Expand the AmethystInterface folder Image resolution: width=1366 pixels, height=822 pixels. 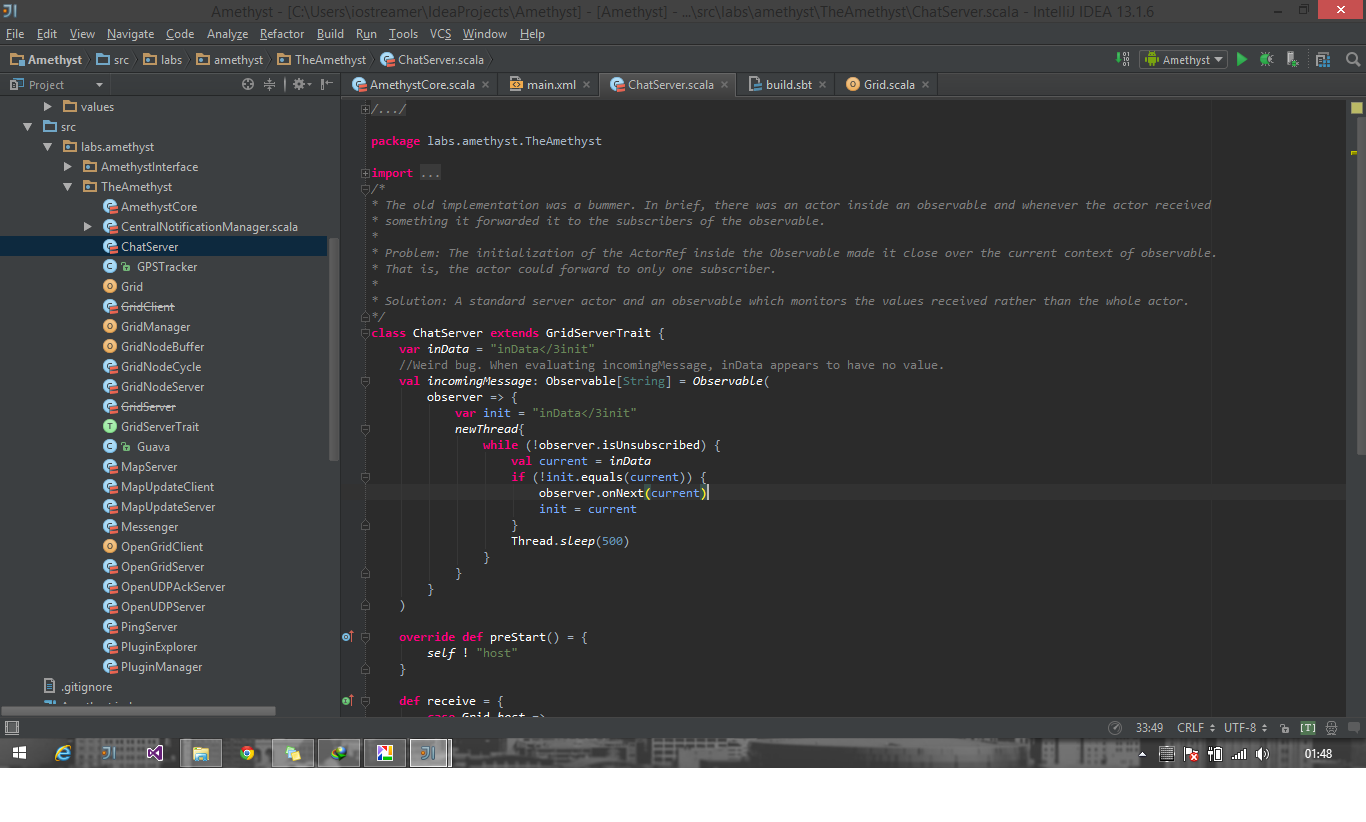(x=68, y=167)
